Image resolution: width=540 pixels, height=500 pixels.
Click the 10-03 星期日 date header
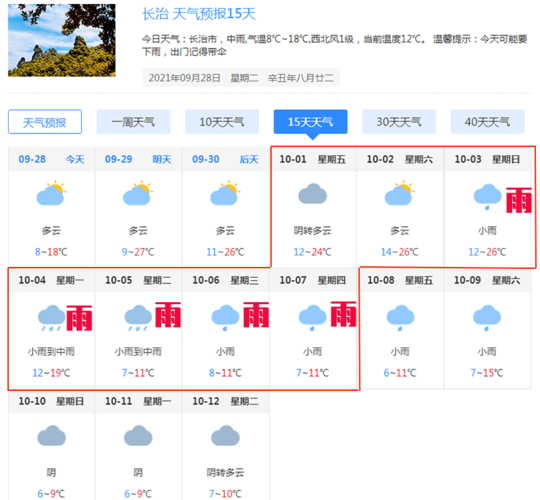coord(487,159)
